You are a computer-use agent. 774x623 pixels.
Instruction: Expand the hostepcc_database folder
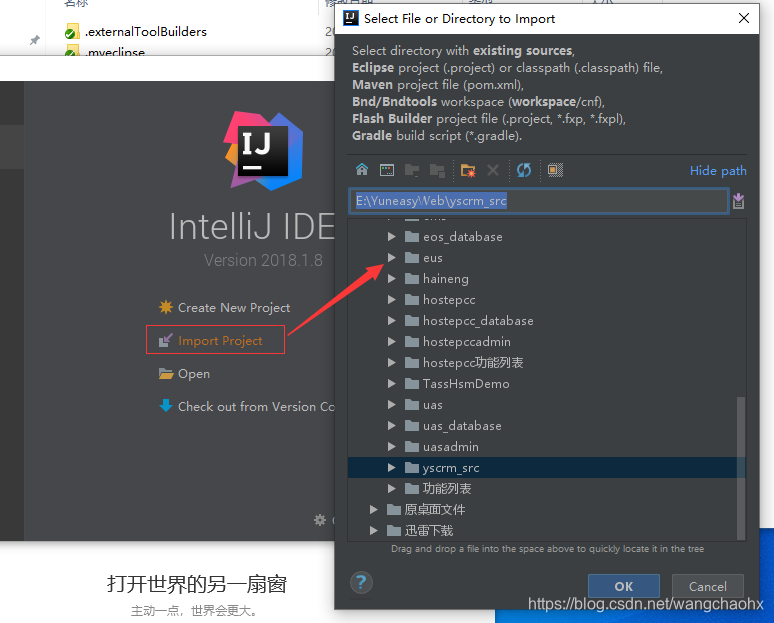(x=391, y=320)
